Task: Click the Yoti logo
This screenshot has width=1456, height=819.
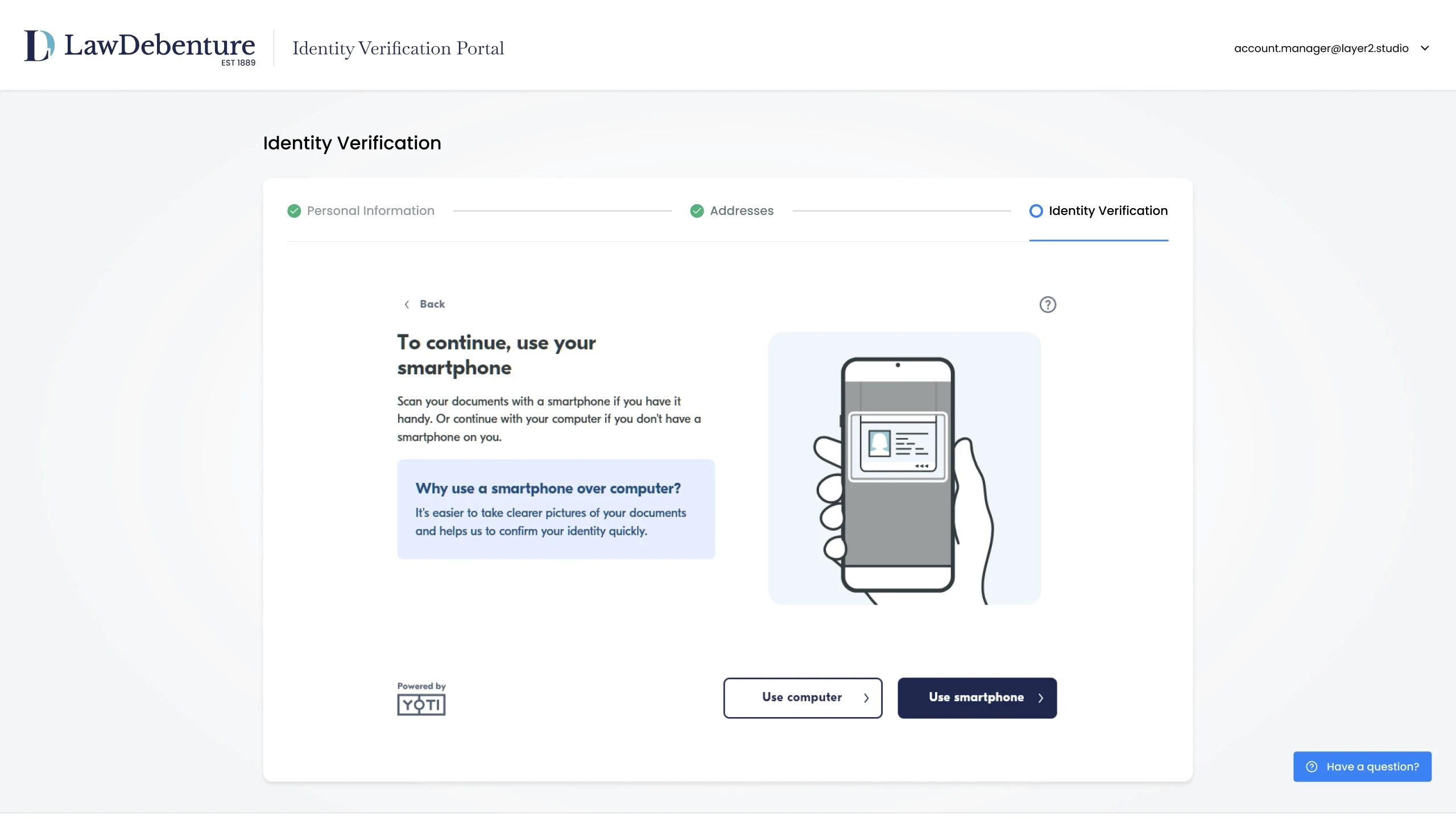Action: coord(421,705)
